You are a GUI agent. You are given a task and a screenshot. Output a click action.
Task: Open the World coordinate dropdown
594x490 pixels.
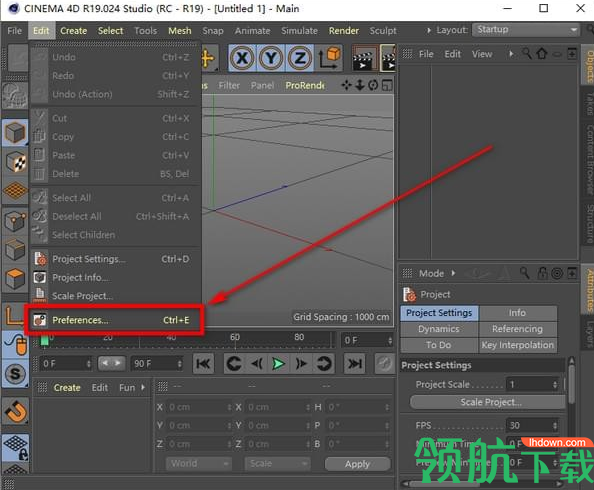199,463
